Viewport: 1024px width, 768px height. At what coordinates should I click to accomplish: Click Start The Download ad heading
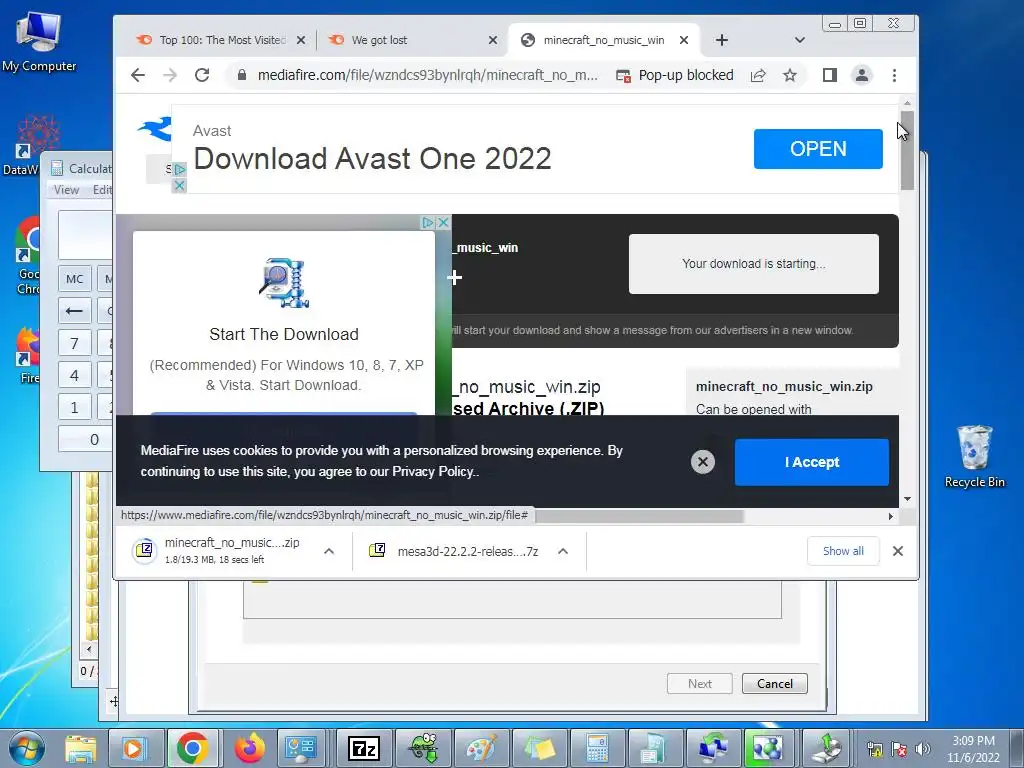284,334
